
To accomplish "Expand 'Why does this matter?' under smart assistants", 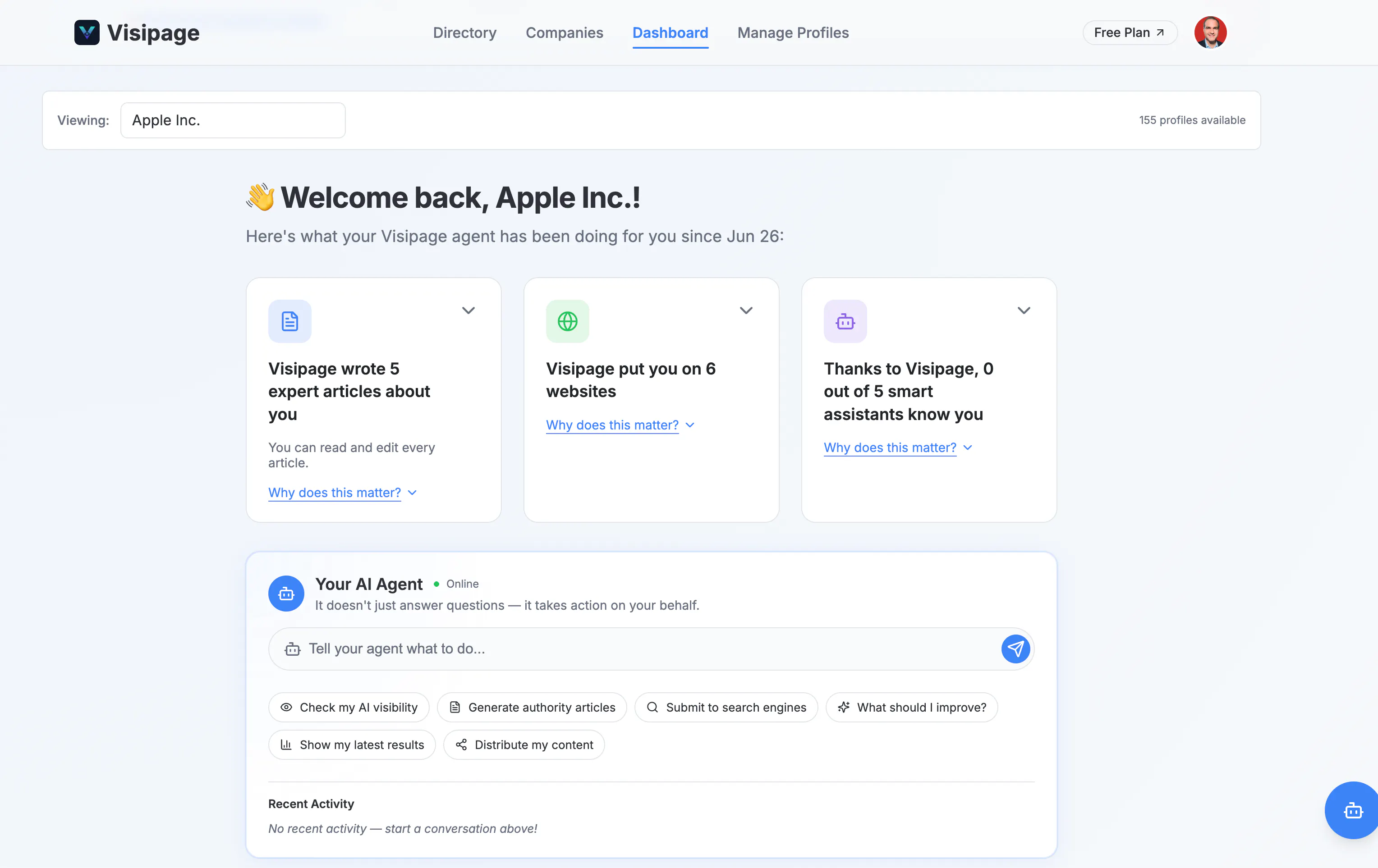I will [x=898, y=448].
